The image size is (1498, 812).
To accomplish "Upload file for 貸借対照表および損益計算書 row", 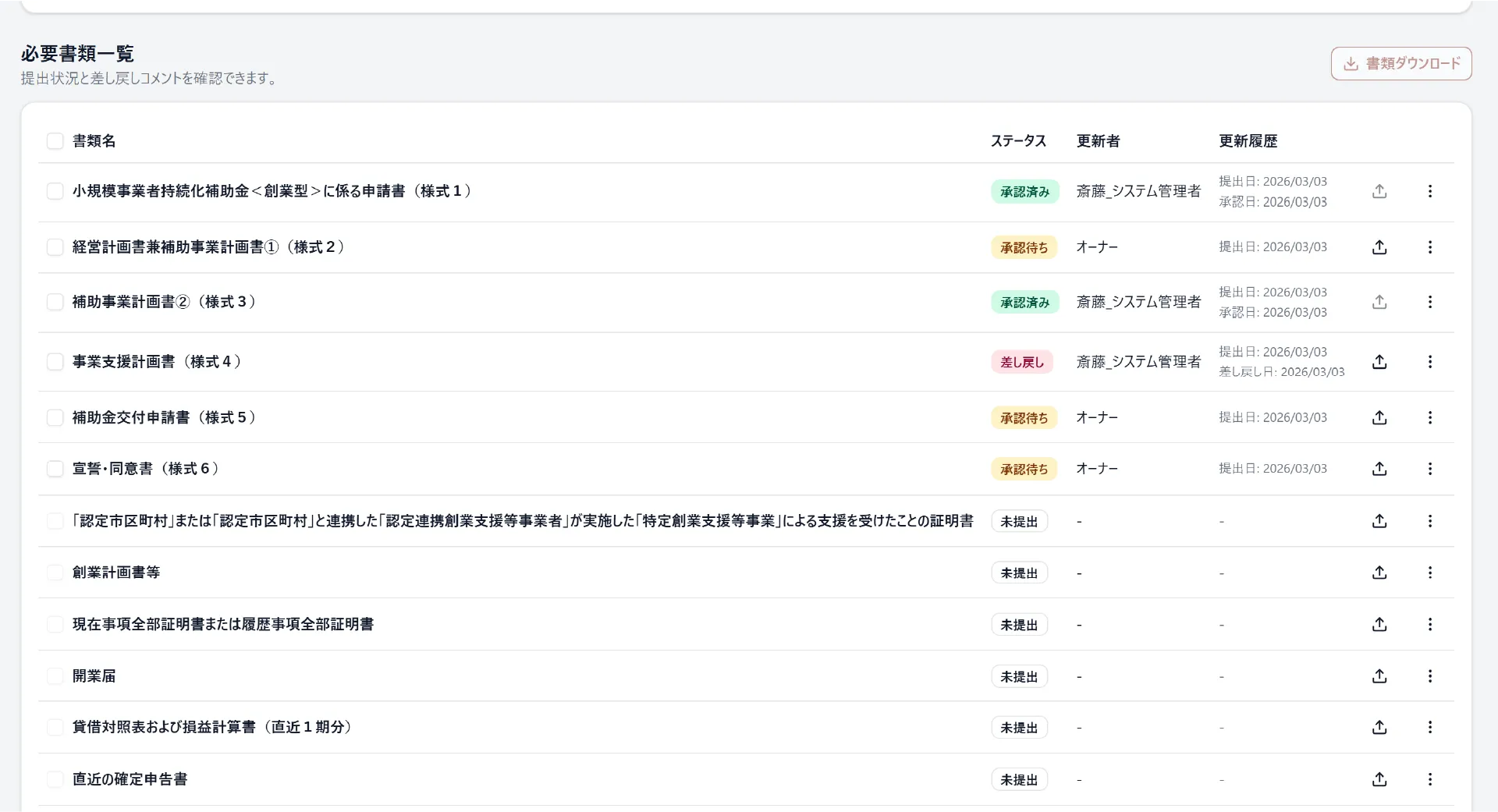I will coord(1379,728).
